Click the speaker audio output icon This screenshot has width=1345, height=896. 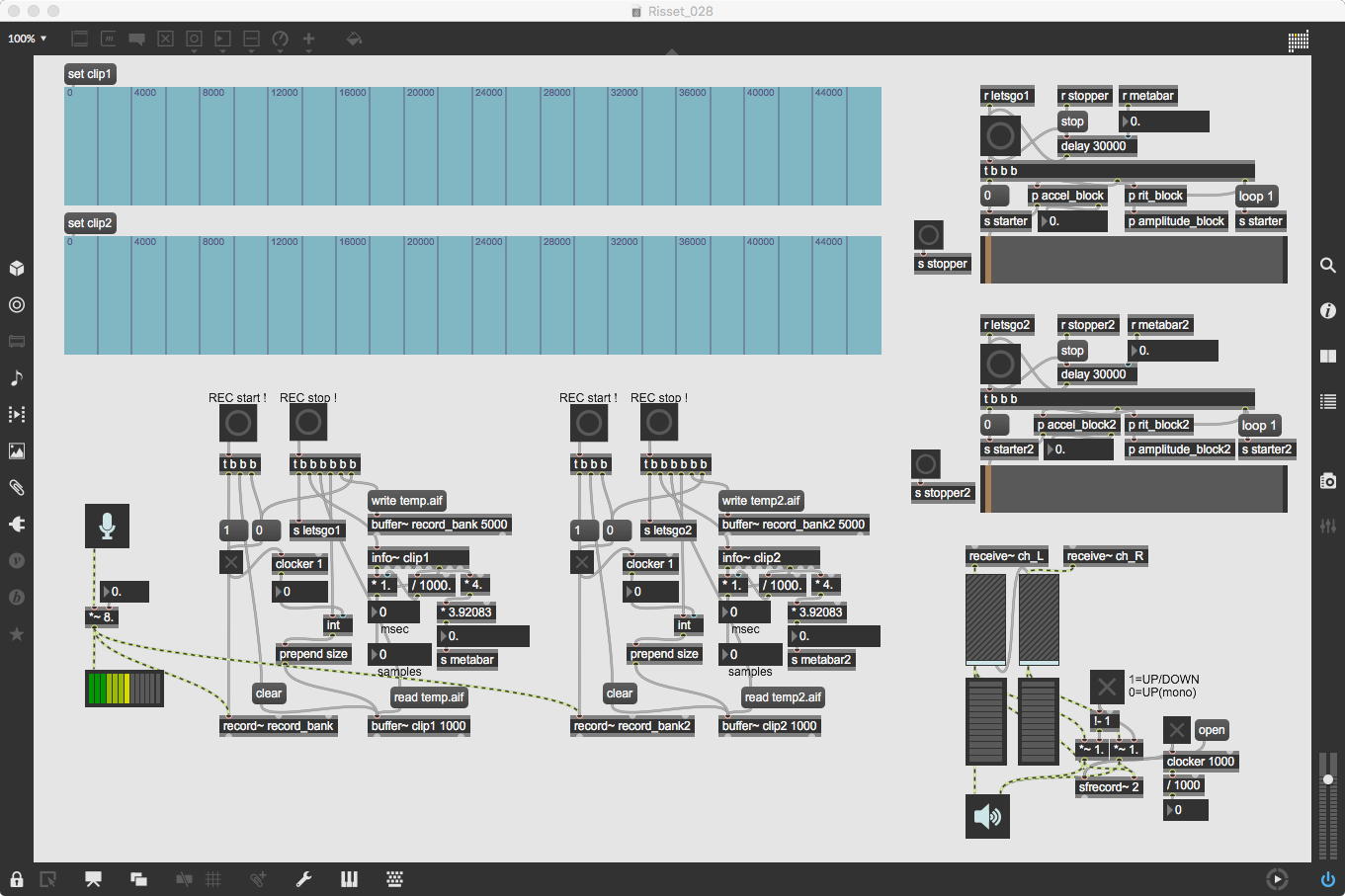(987, 817)
